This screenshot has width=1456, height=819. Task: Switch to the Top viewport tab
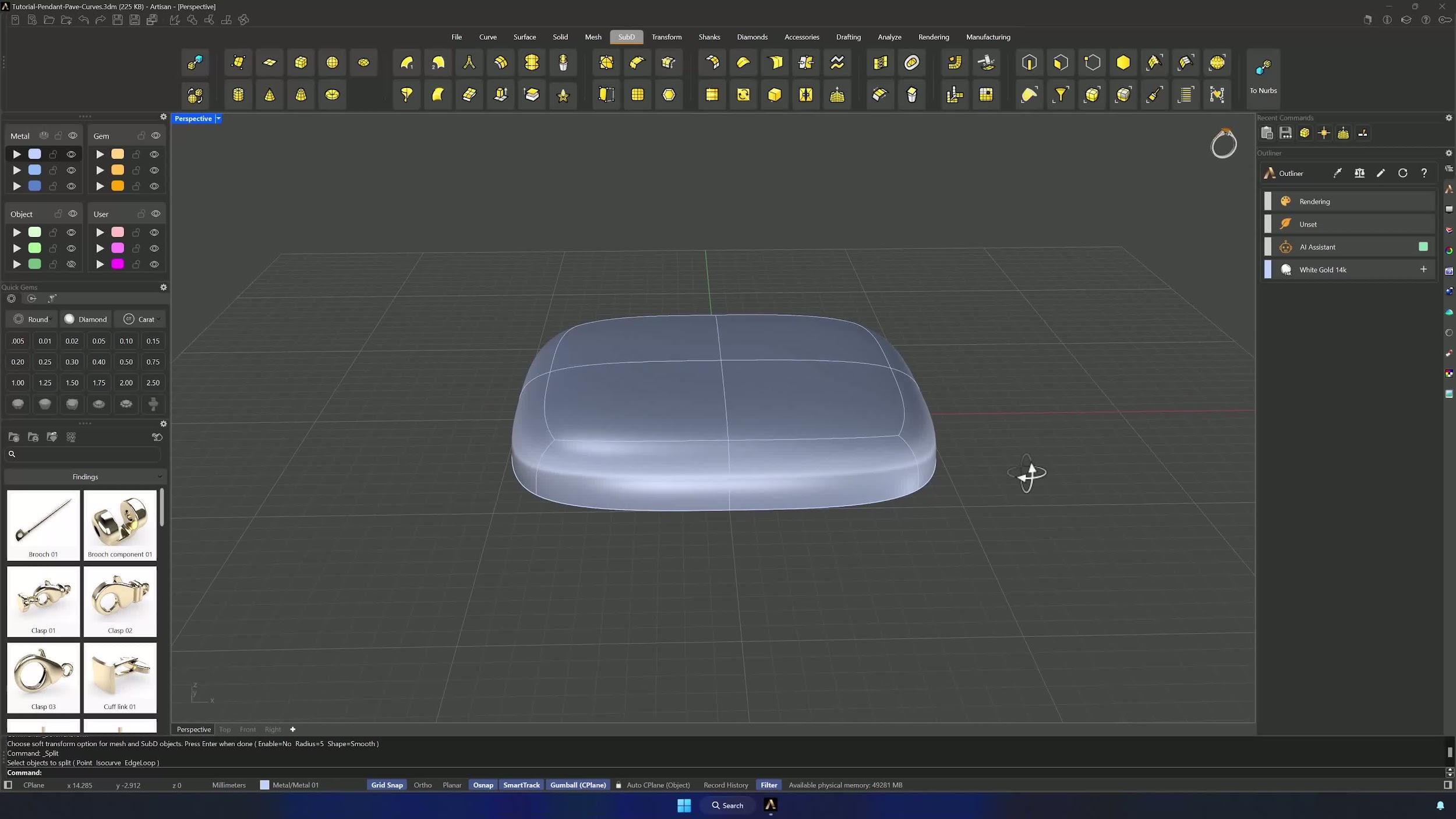tap(225, 729)
